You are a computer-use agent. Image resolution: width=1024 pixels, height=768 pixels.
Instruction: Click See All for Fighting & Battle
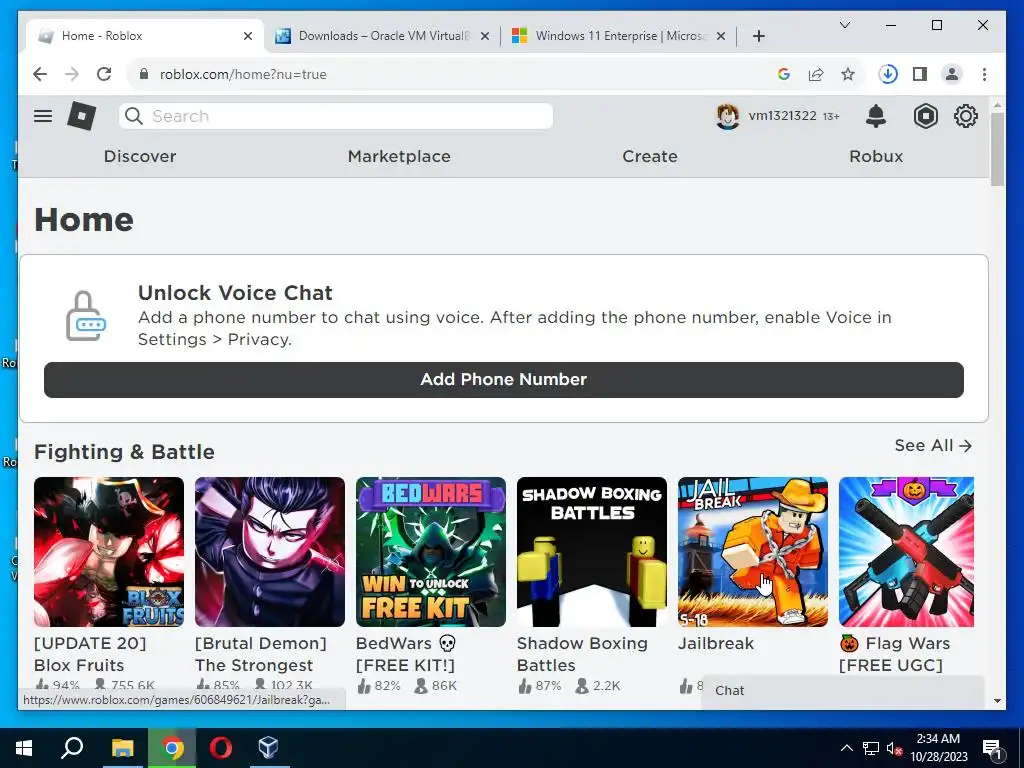(933, 445)
